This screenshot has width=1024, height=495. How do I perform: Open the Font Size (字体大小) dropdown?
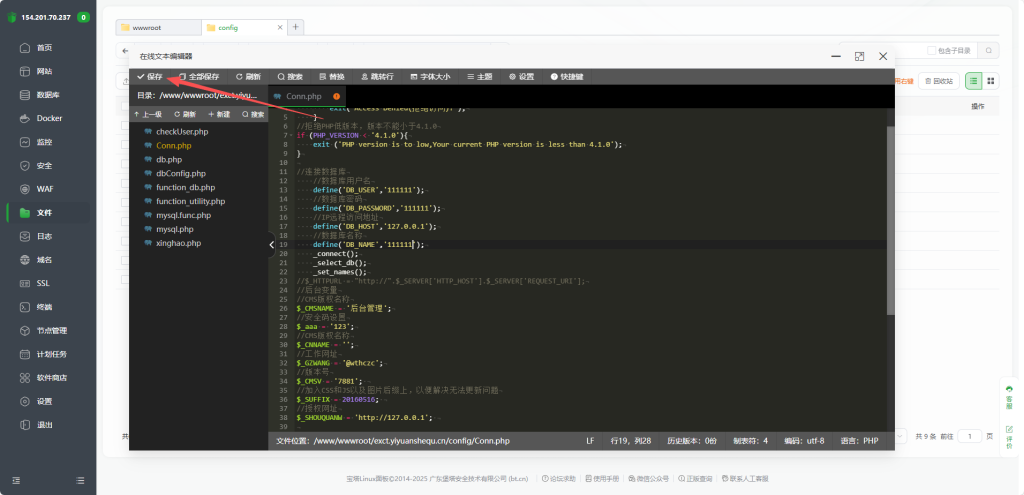click(429, 76)
